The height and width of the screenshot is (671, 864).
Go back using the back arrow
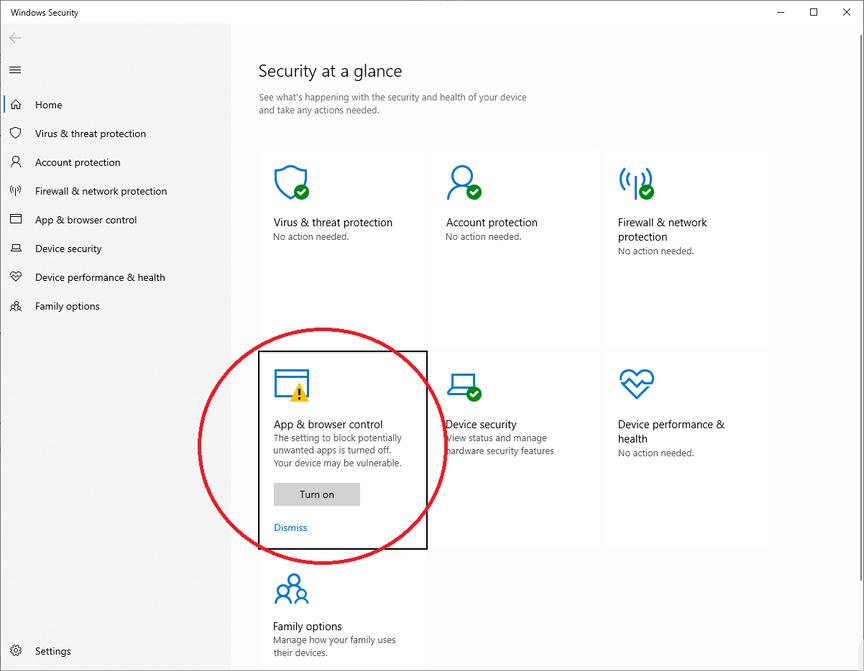15,37
